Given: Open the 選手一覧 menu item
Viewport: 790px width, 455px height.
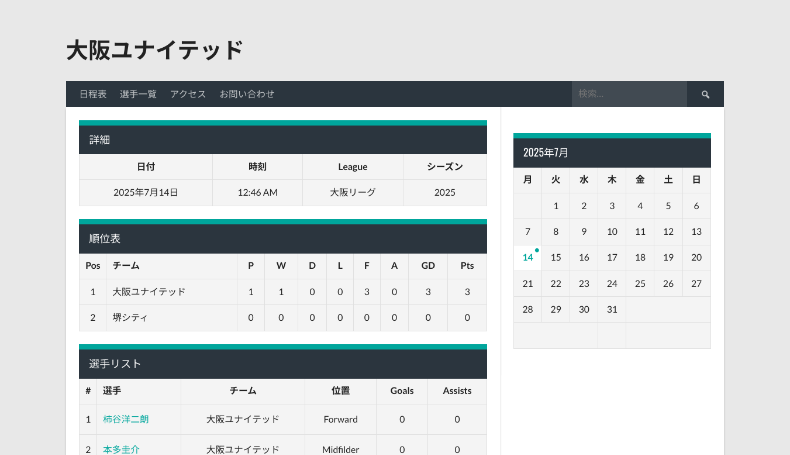Looking at the screenshot, I should 138,94.
